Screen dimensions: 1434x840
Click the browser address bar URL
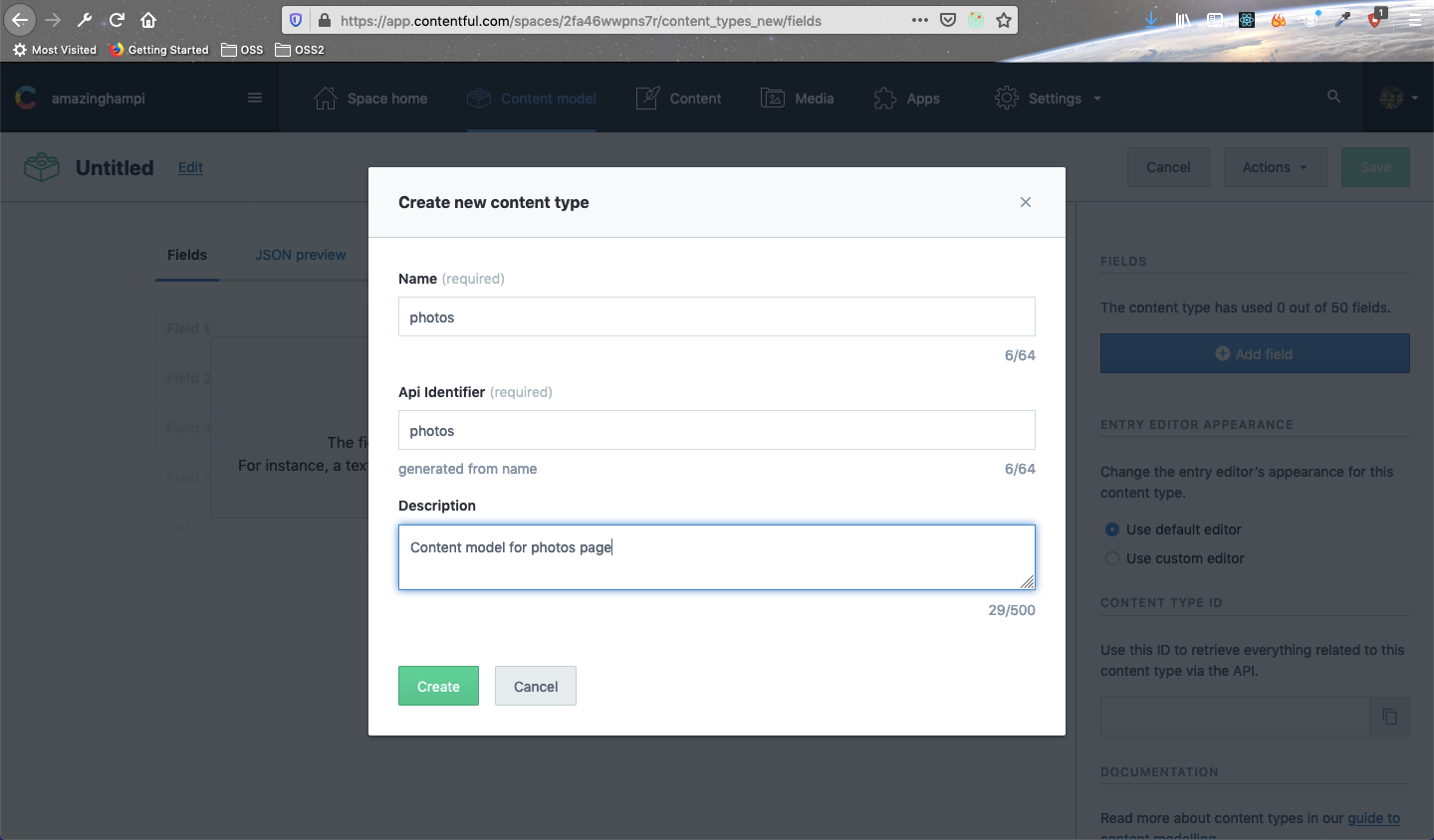coord(581,20)
